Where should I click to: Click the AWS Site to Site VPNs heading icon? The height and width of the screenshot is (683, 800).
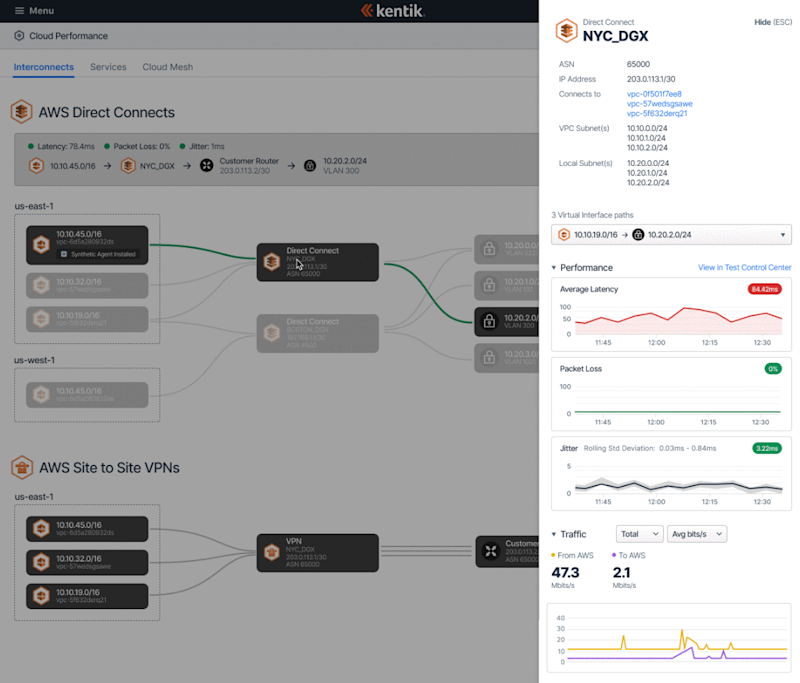(22, 467)
